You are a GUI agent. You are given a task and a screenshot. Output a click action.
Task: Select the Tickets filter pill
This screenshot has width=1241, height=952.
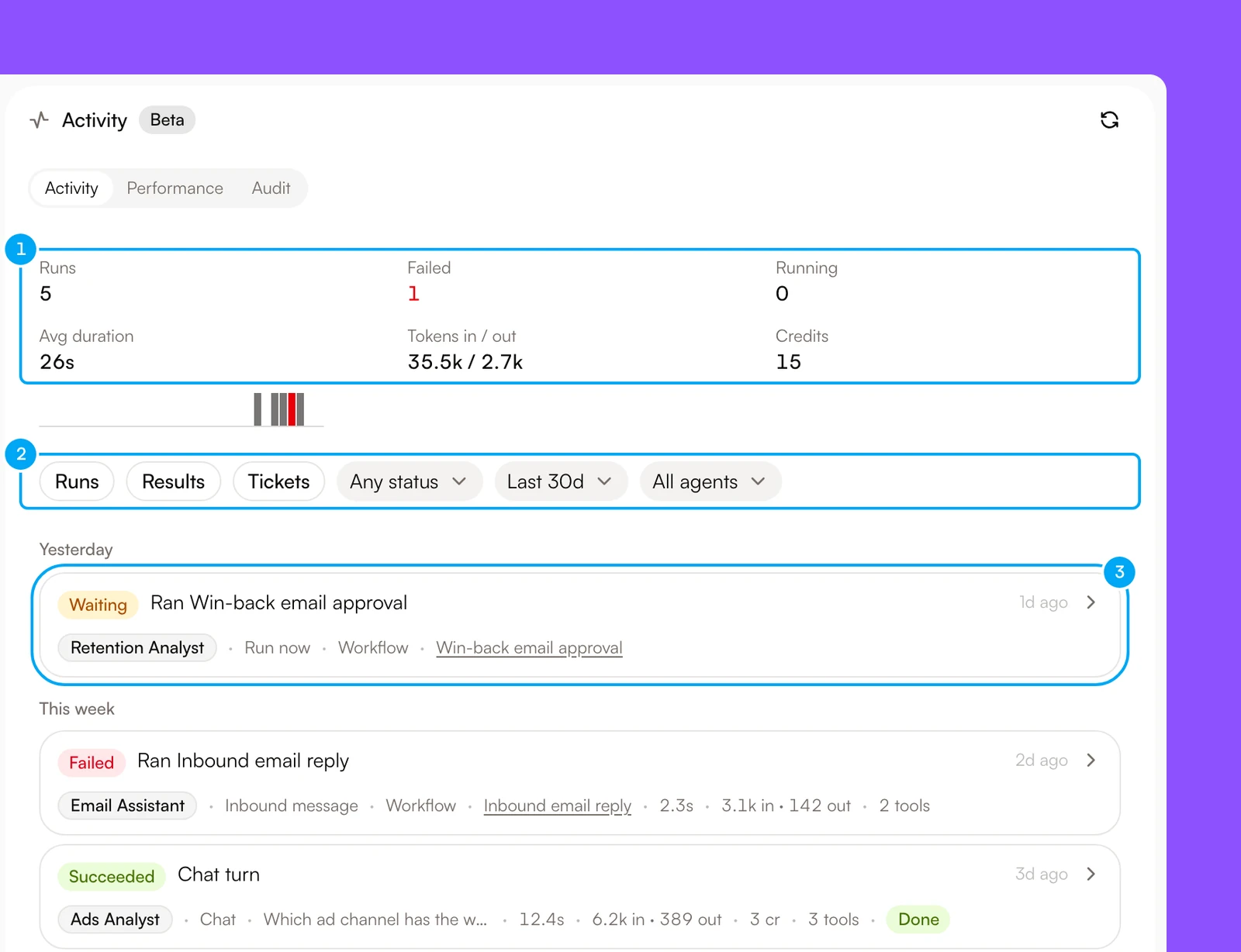[x=278, y=481]
